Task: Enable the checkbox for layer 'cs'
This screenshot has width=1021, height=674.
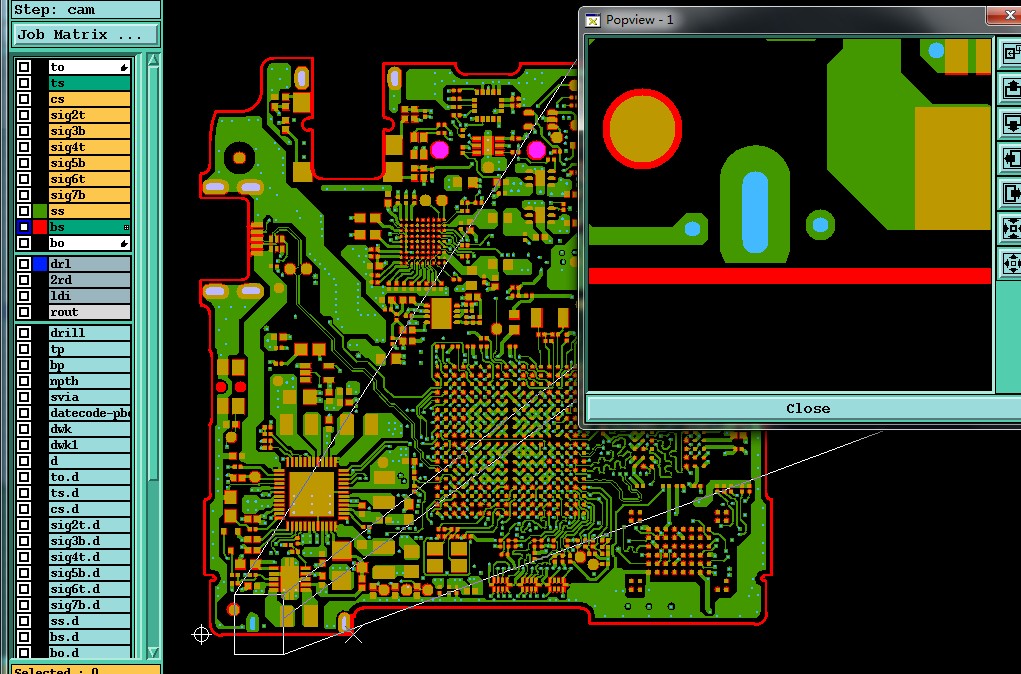Action: (x=24, y=99)
